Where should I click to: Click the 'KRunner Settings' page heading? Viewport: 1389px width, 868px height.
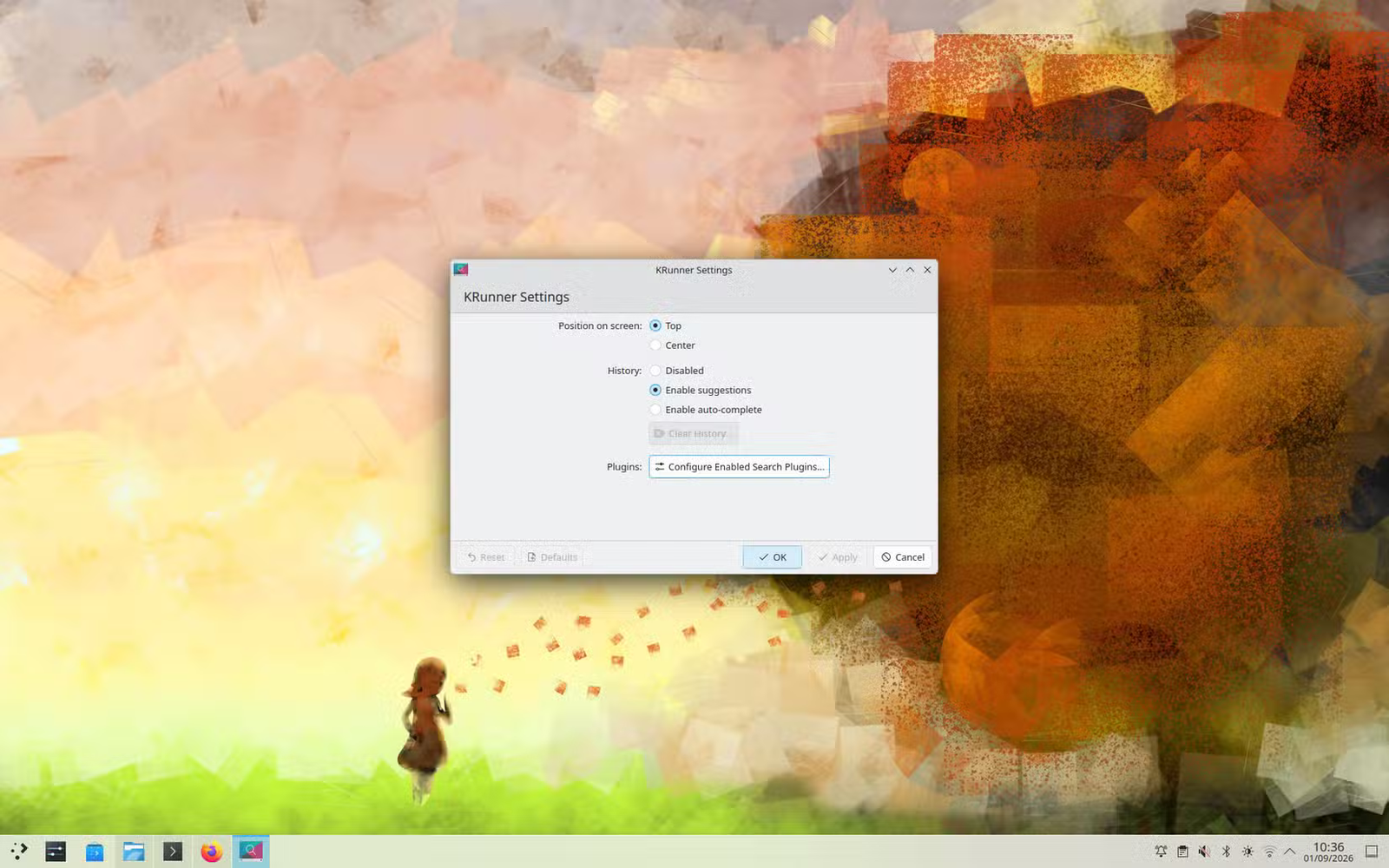tap(517, 297)
